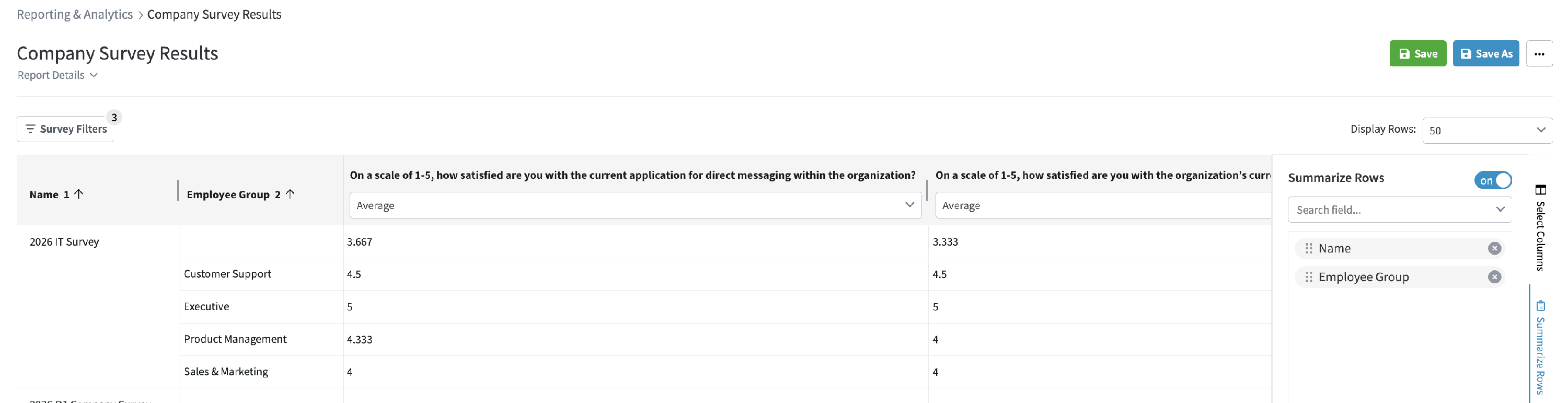
Task: Open the Search field dropdown
Action: (1399, 210)
